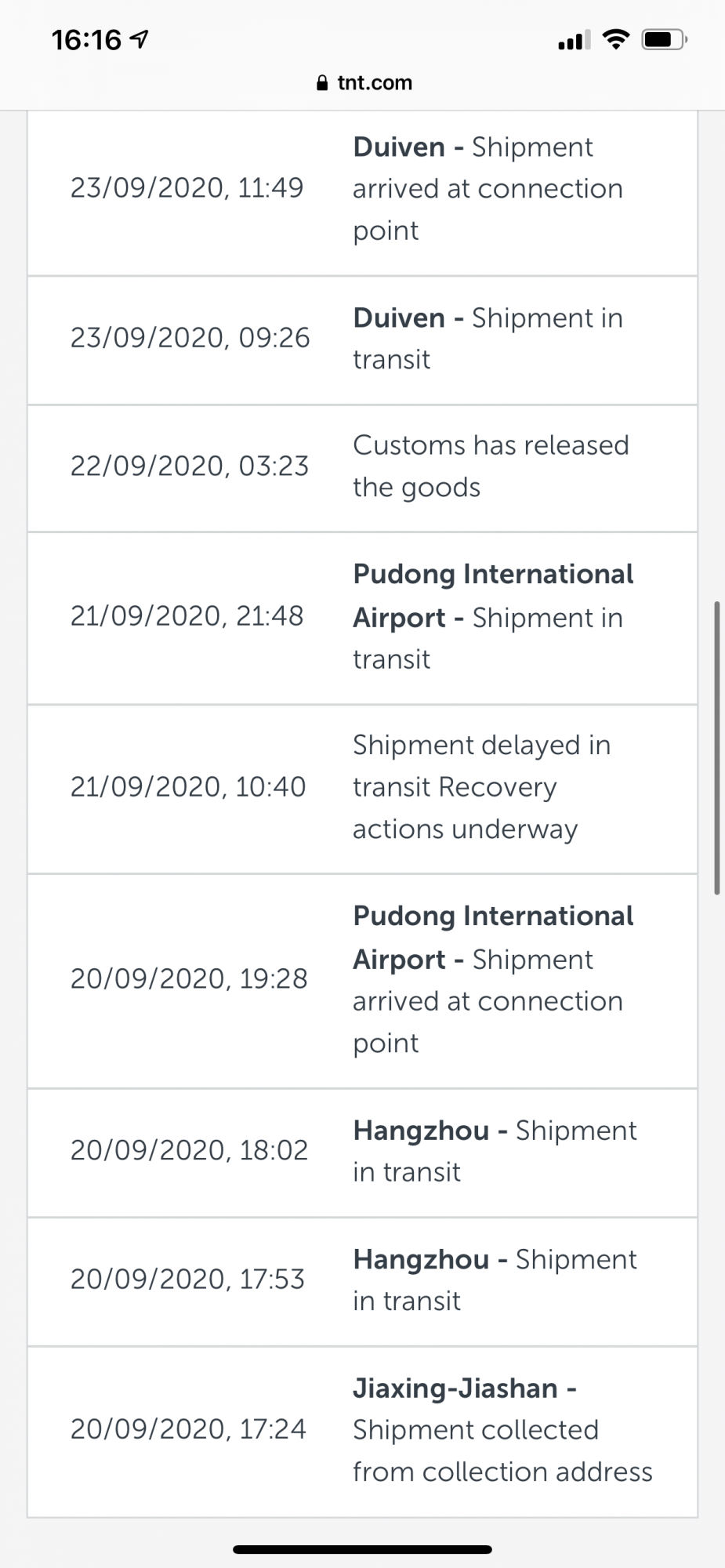Tap the home indicator bar at bottom
The image size is (725, 1568).
[x=362, y=1549]
